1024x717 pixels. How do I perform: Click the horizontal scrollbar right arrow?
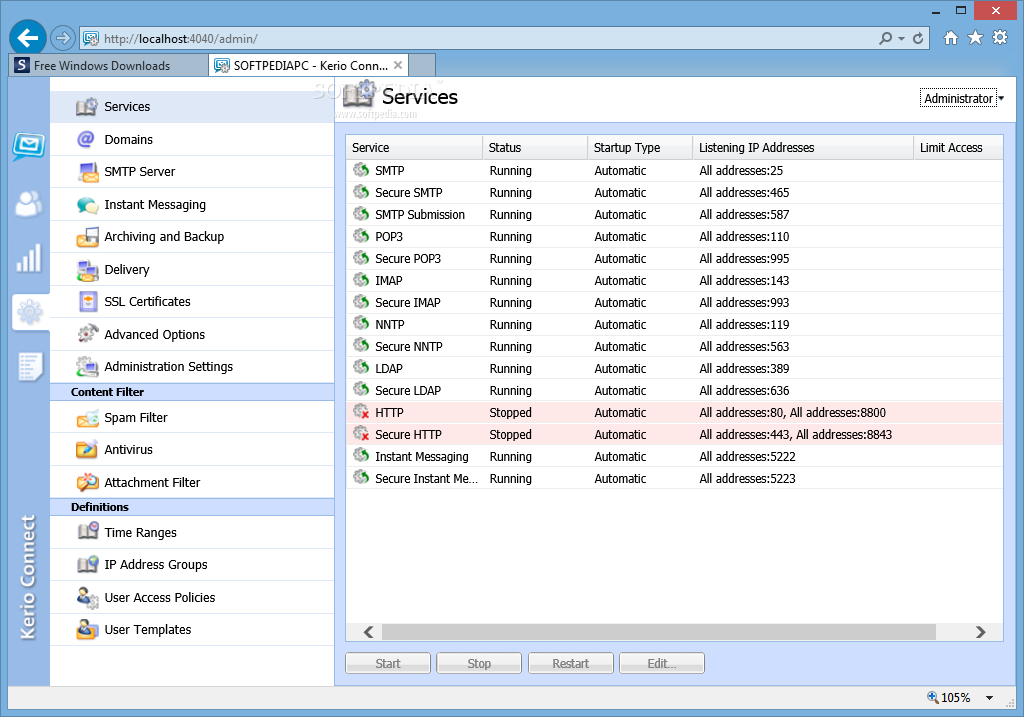click(980, 632)
